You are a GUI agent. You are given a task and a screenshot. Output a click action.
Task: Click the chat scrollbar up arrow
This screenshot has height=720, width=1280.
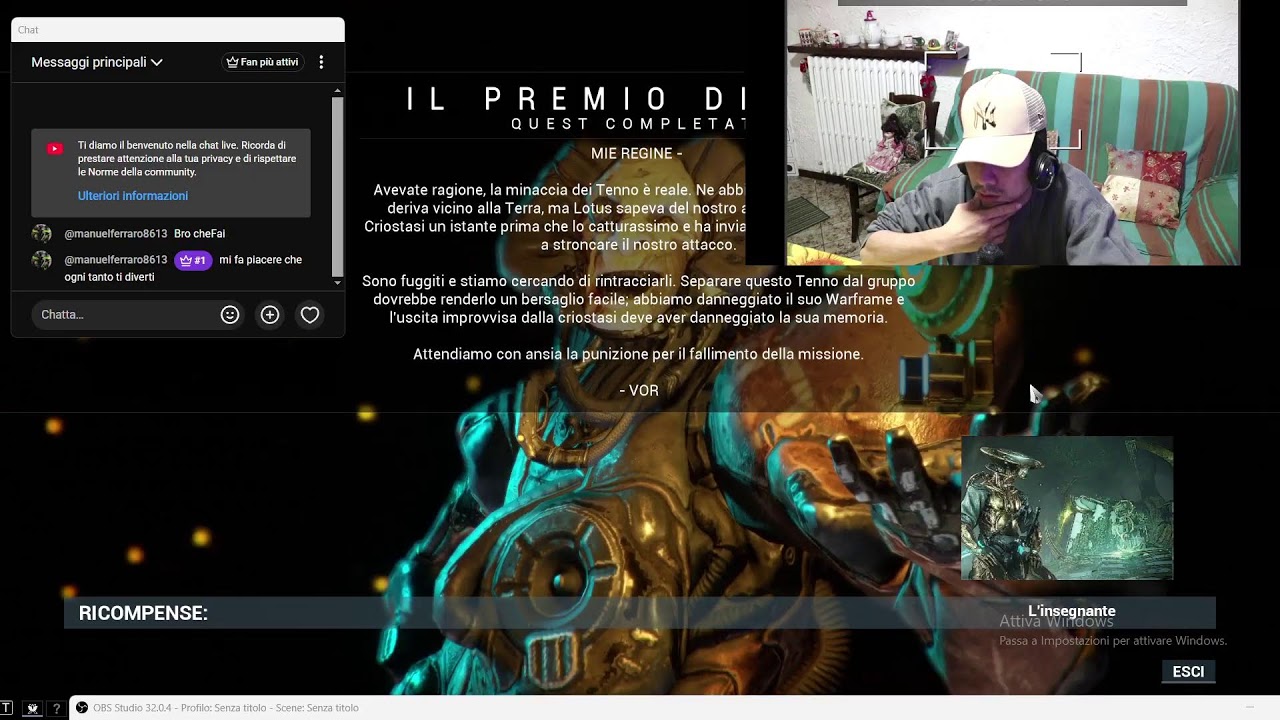click(x=337, y=91)
